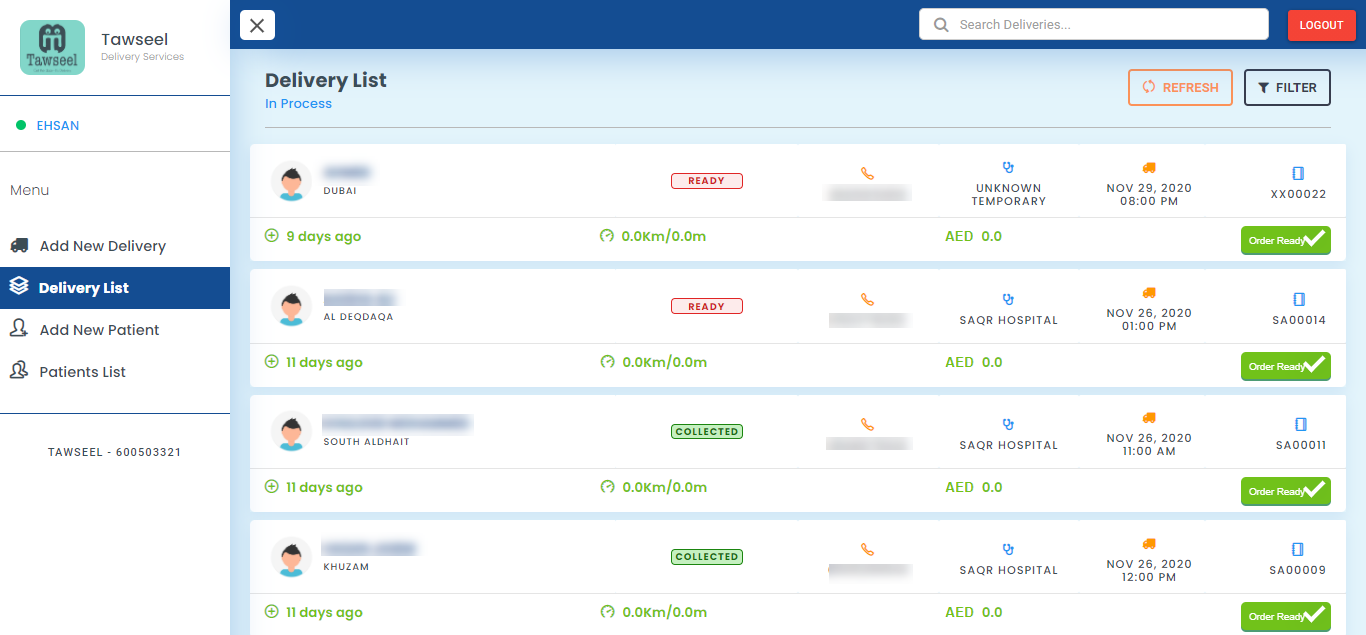
Task: Click phone icon in SA00011 row
Action: [x=867, y=424]
